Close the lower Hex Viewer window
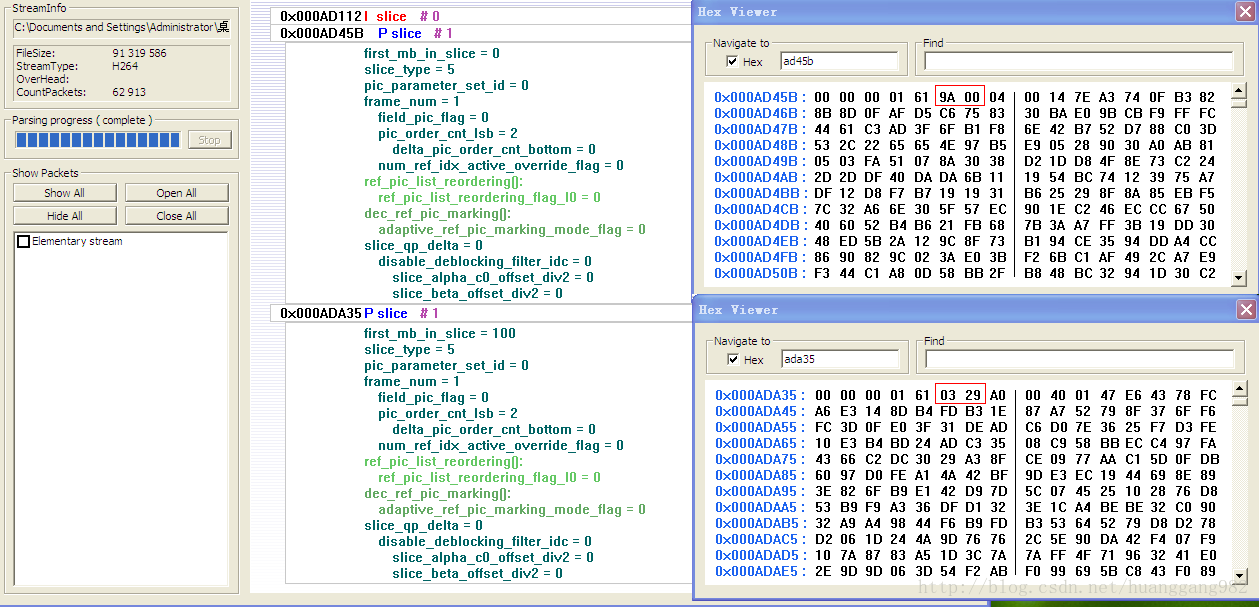Screen dimensions: 1259x607 1246,310
